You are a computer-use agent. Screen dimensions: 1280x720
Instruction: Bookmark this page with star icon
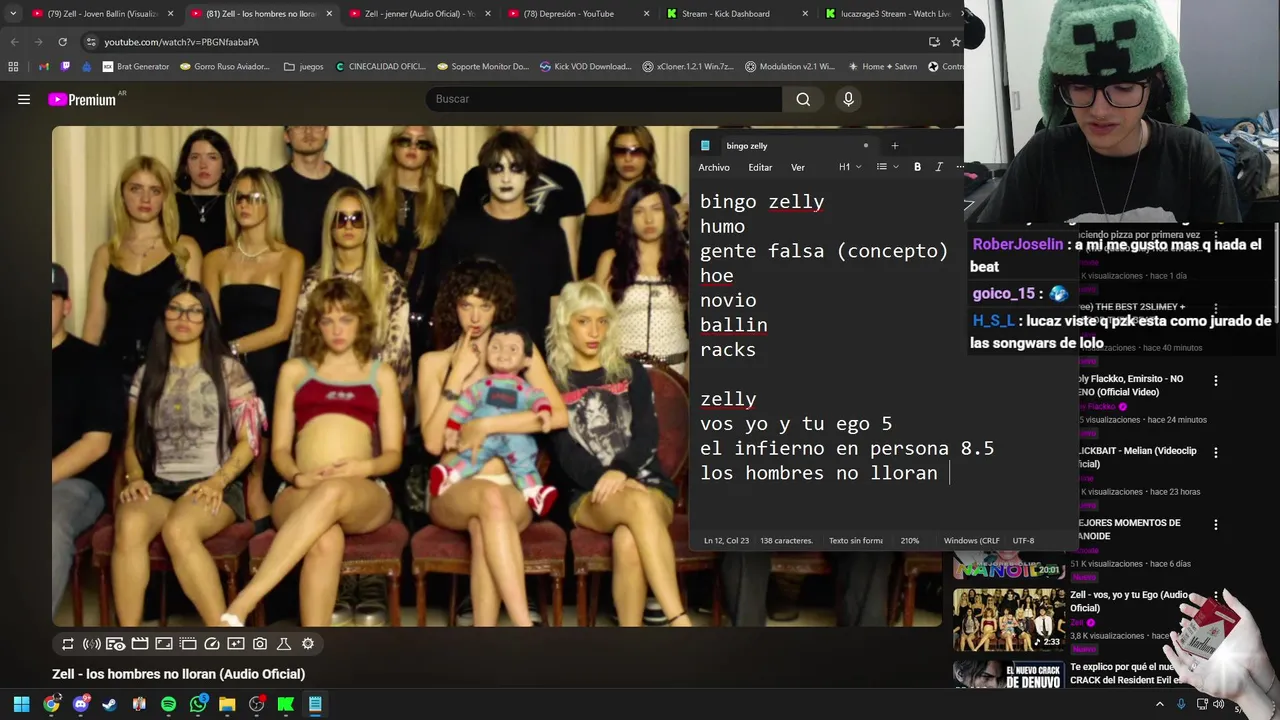[x=955, y=42]
